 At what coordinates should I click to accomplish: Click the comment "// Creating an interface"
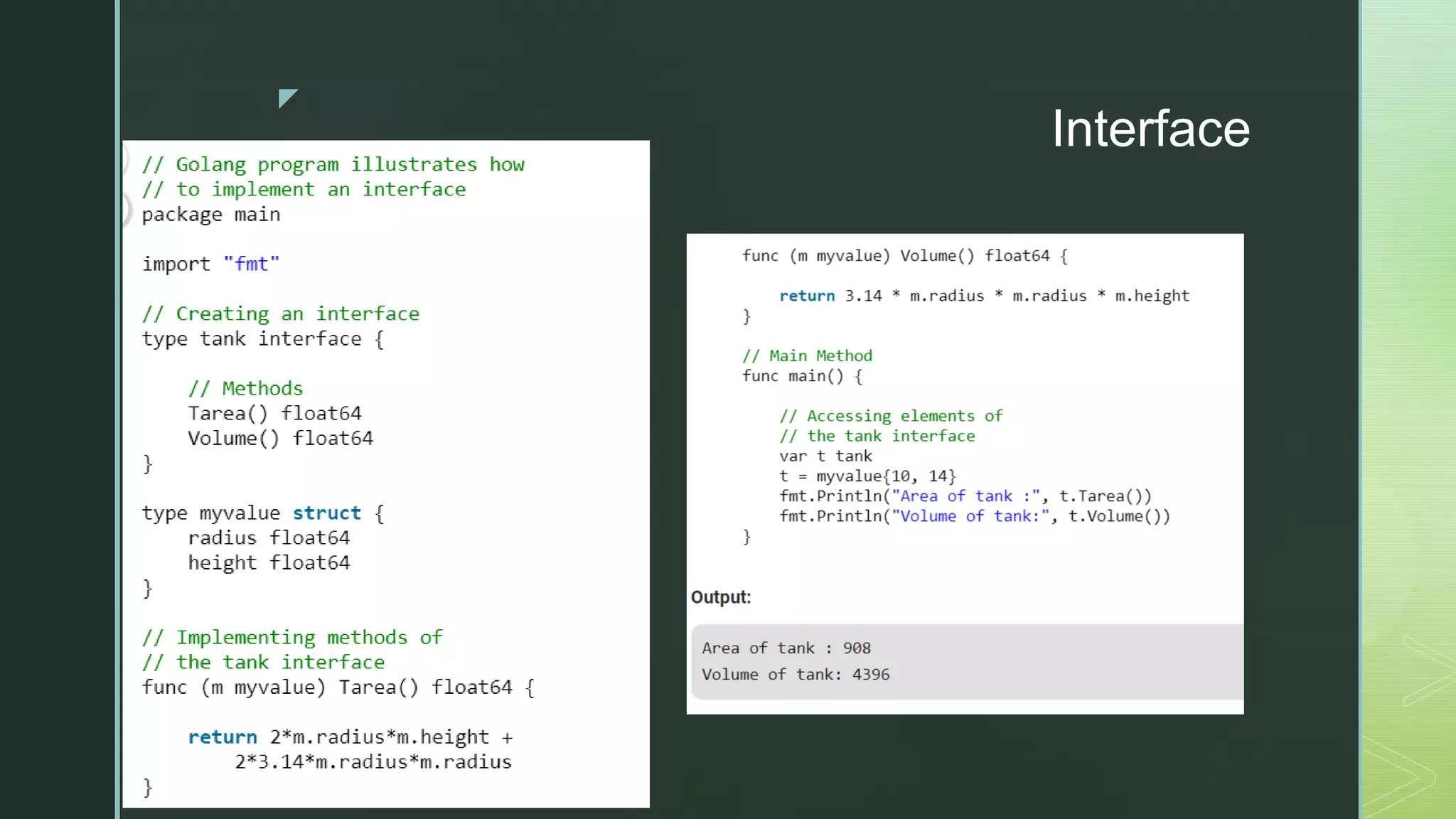pos(281,314)
